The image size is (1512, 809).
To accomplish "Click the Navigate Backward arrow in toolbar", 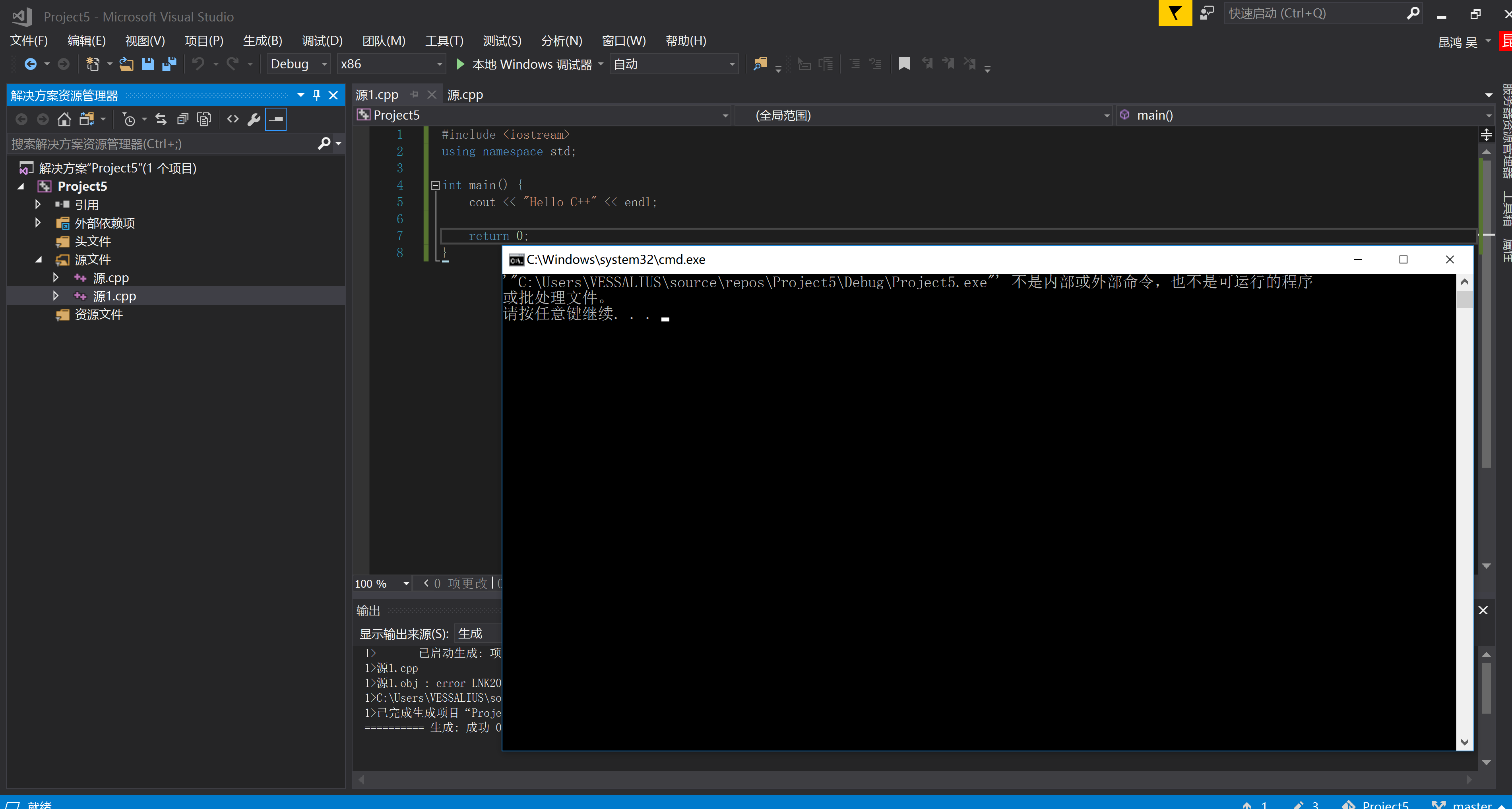I will (30, 64).
